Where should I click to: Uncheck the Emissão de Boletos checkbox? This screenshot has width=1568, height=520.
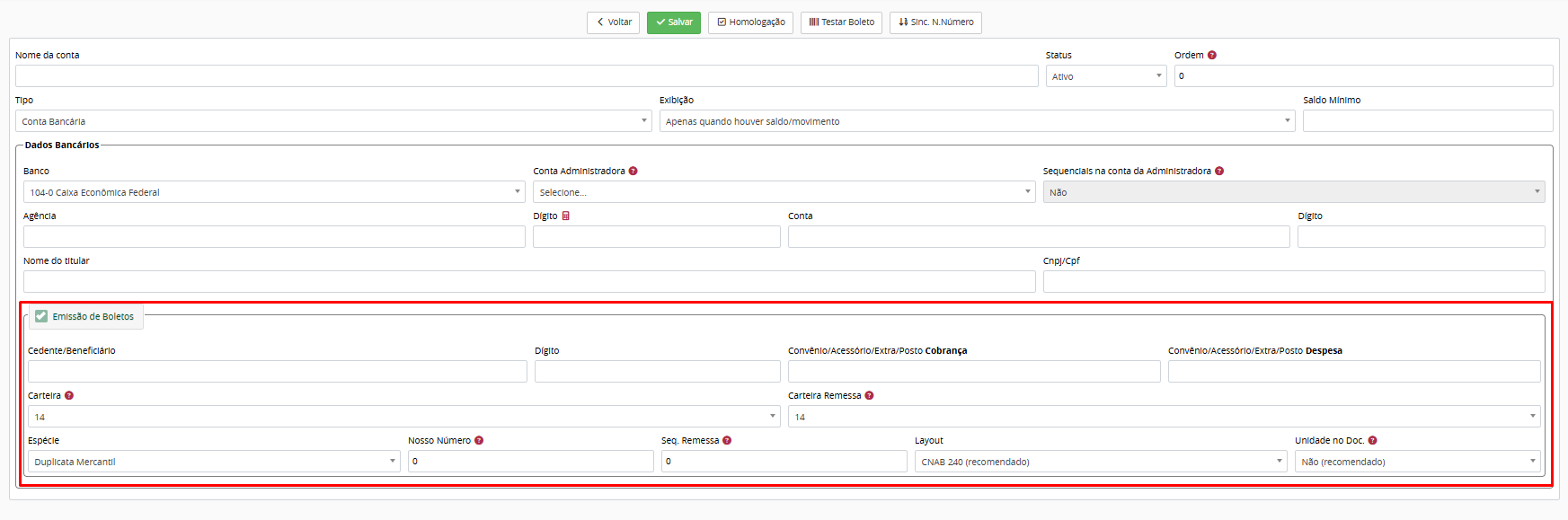41,316
